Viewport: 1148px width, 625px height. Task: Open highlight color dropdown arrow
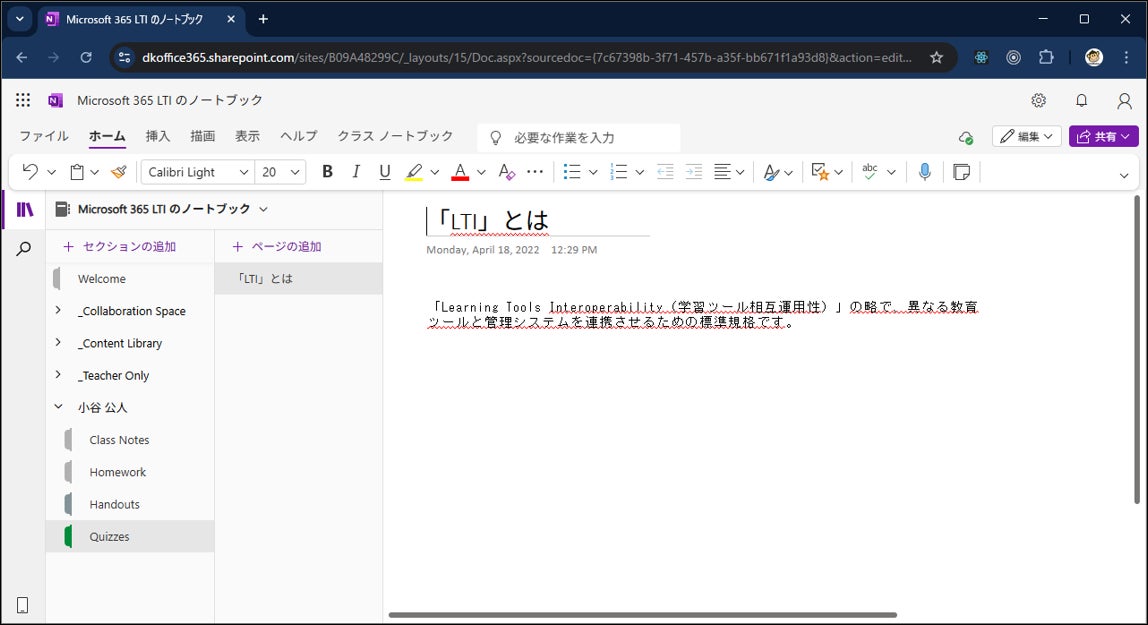pyautogui.click(x=435, y=173)
